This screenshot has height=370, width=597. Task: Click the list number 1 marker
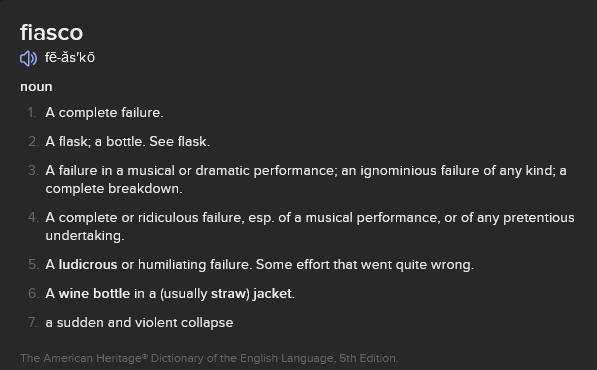coord(32,113)
